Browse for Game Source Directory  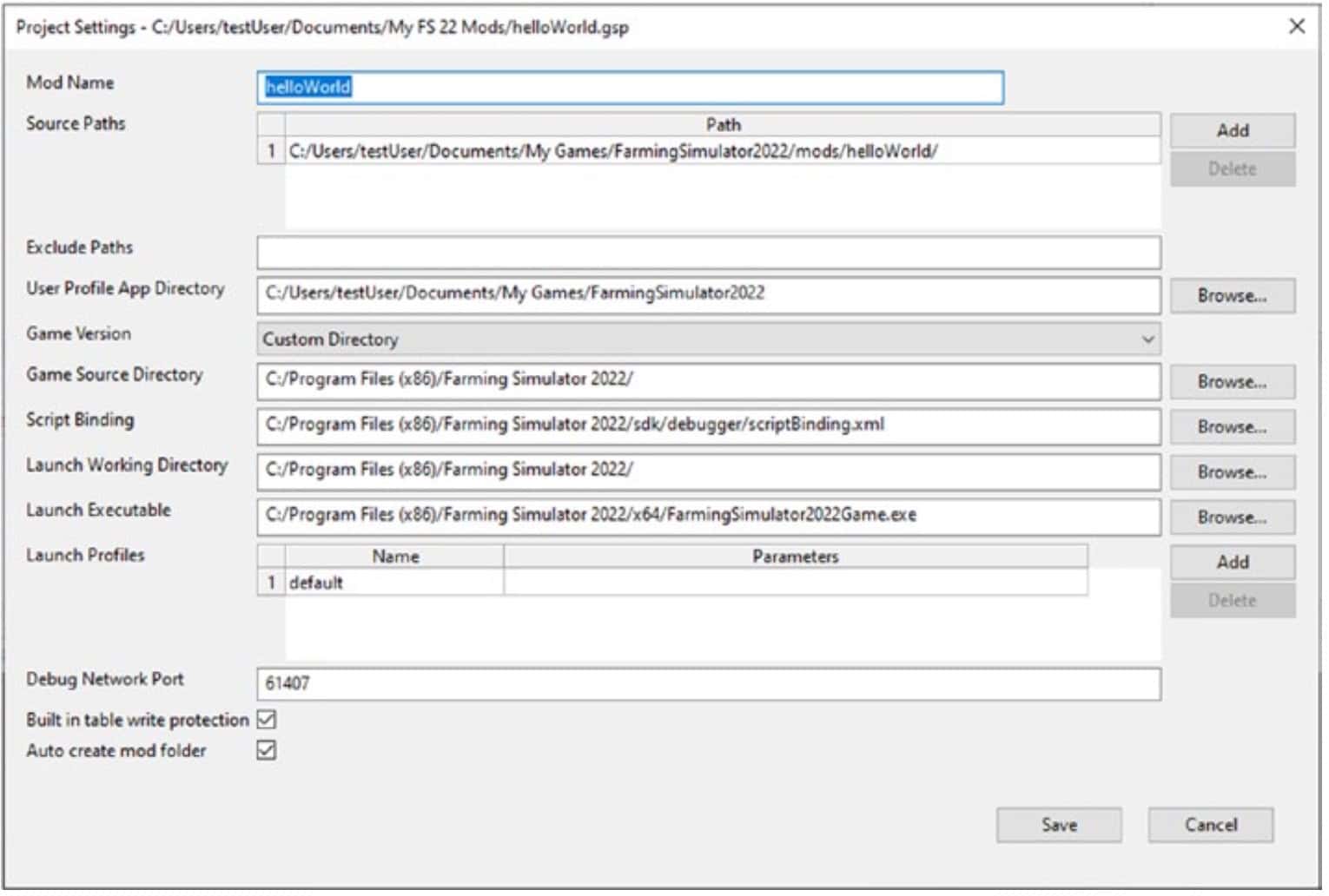1232,381
